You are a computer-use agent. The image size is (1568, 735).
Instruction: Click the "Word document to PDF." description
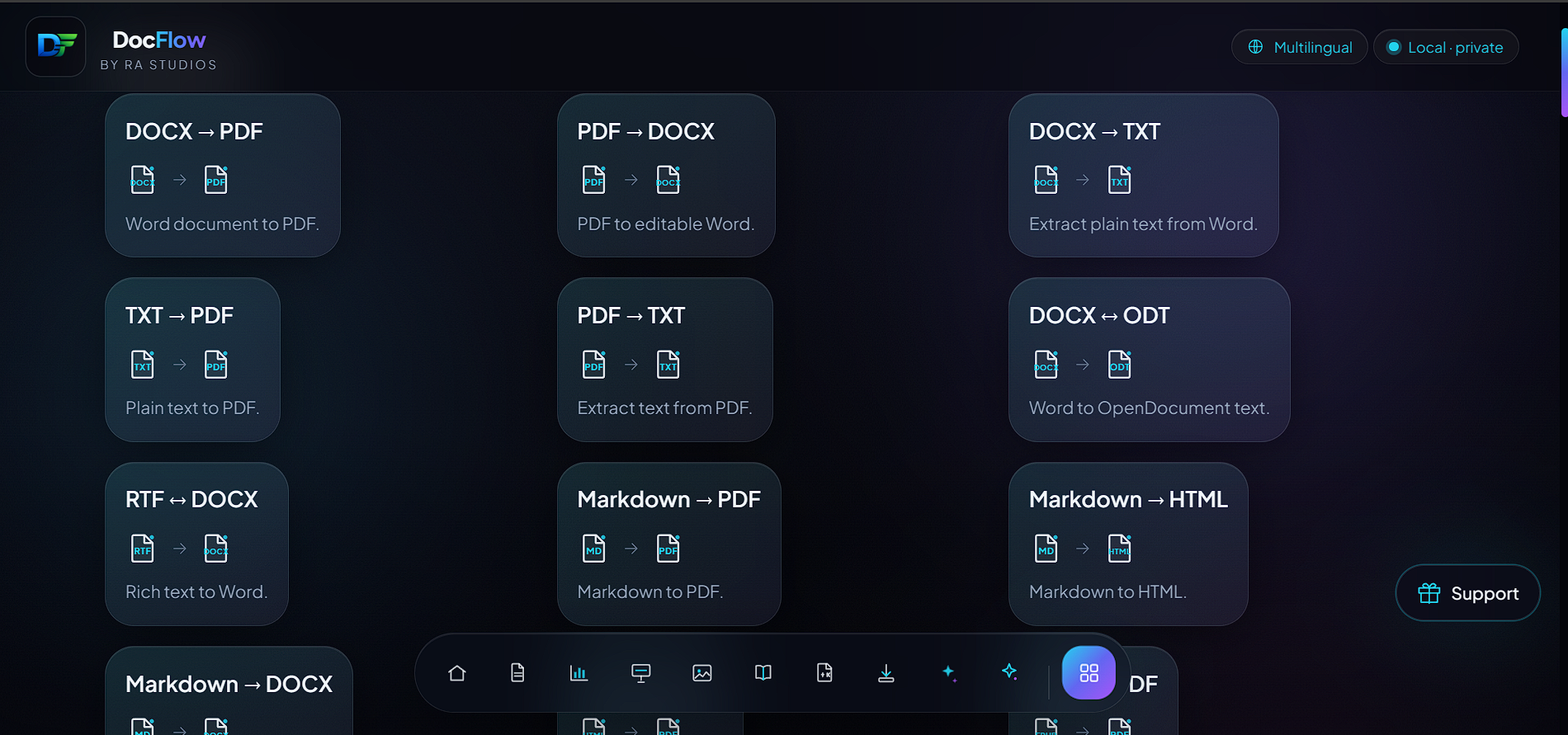click(x=222, y=224)
